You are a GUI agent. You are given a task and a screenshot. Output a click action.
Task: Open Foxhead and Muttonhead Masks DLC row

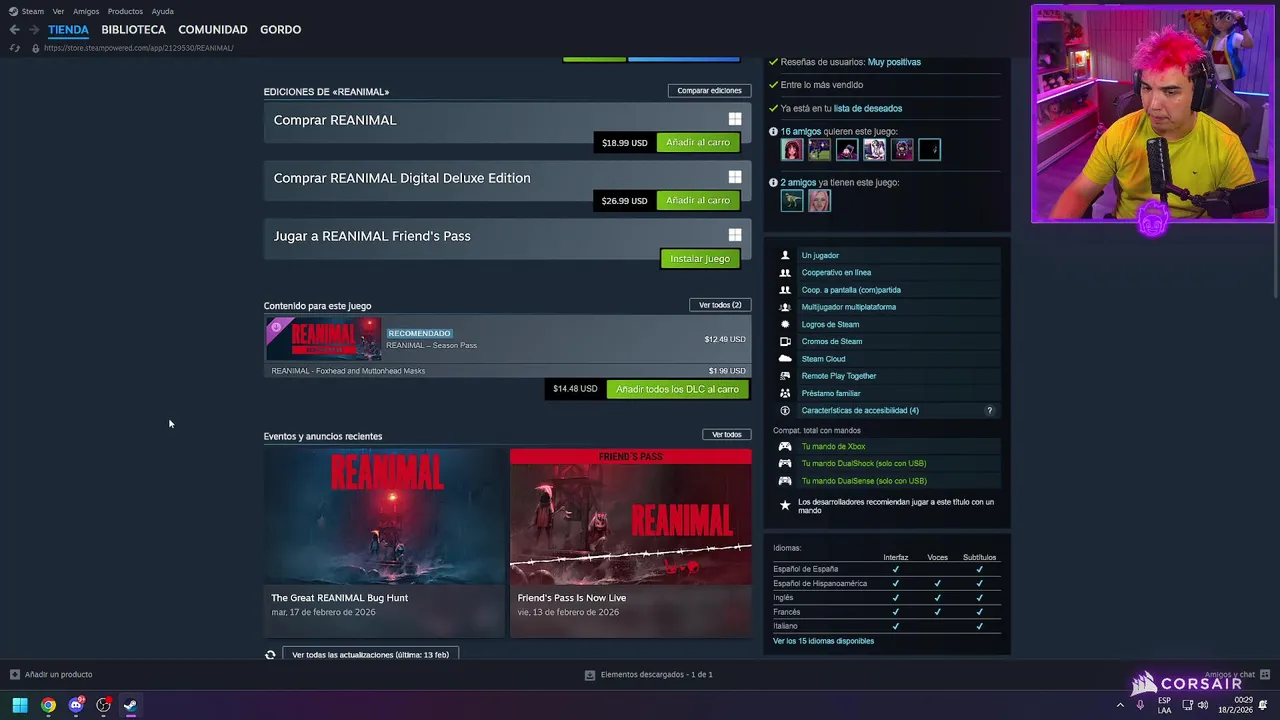click(x=507, y=371)
